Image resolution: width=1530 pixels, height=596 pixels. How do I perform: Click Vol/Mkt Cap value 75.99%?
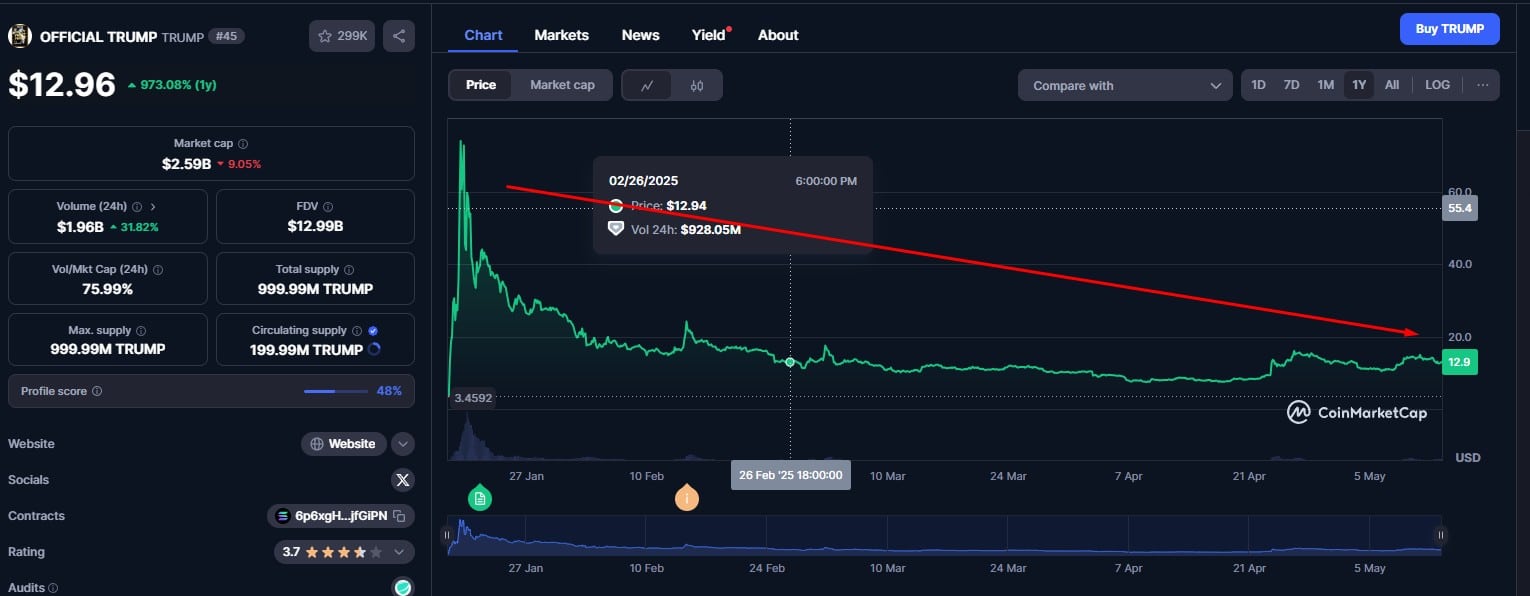[108, 289]
